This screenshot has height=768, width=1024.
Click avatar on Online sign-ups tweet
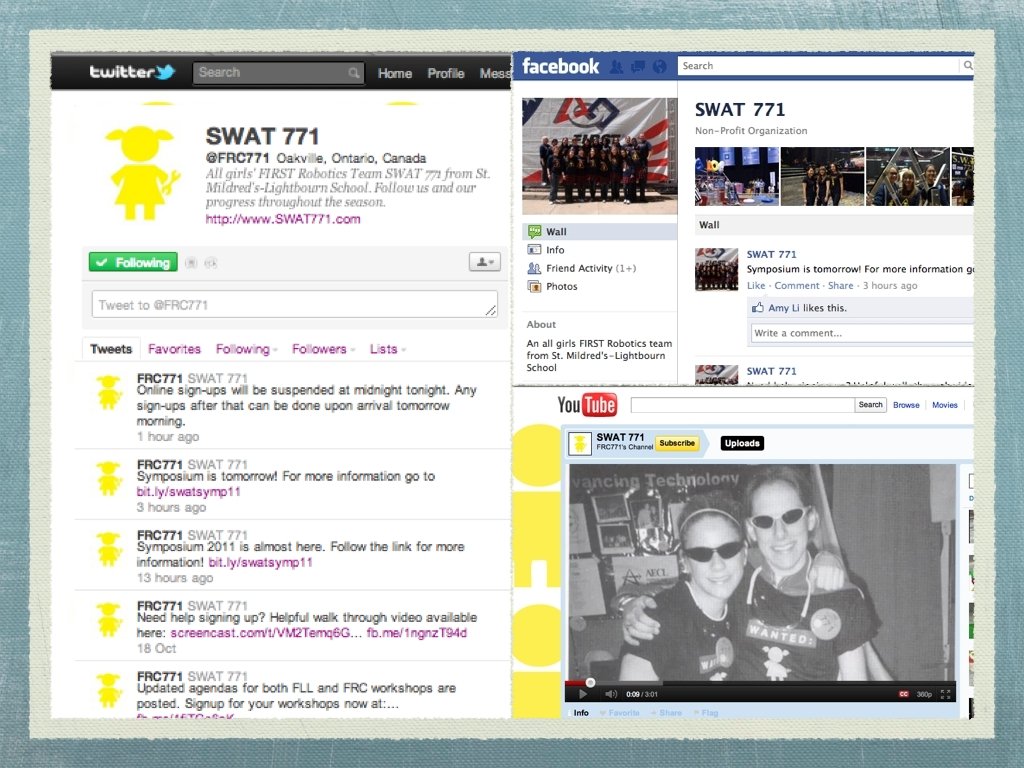[x=108, y=392]
